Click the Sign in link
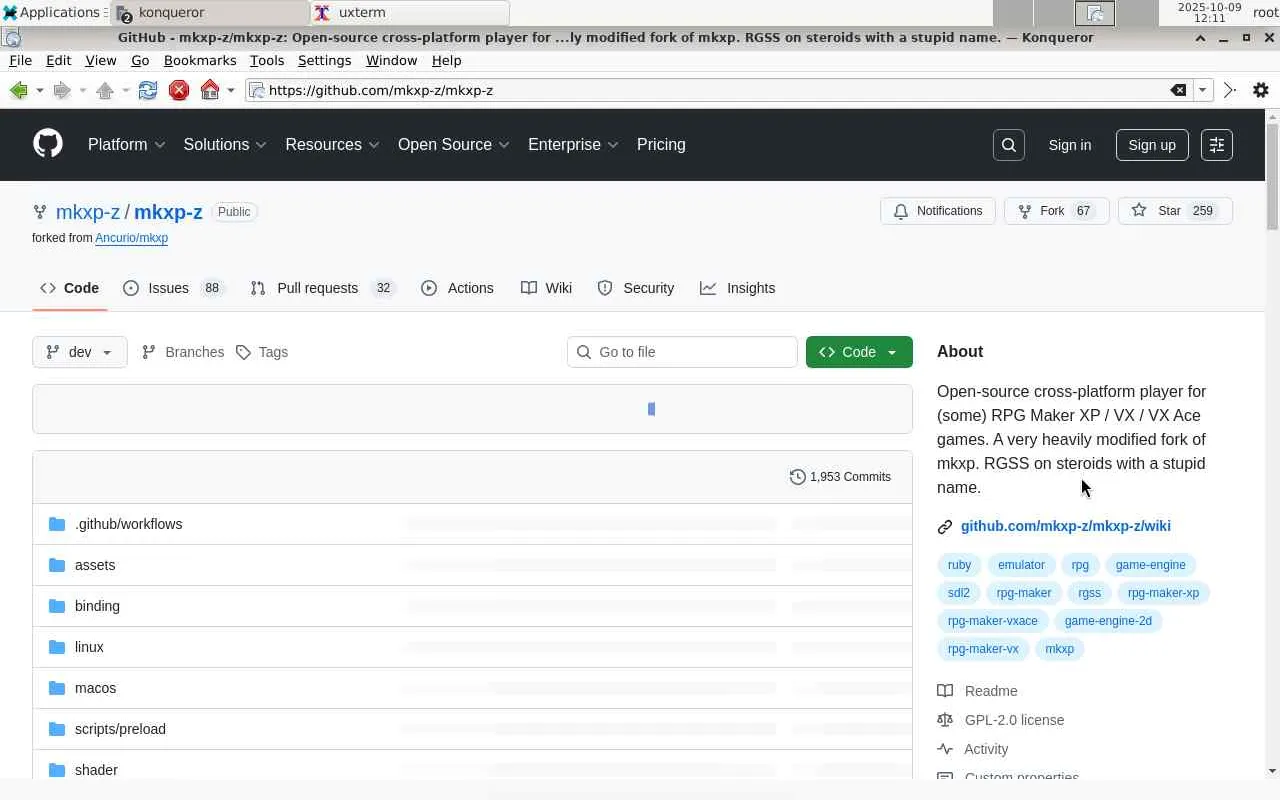Screen dimensions: 1280x800 click(1070, 145)
